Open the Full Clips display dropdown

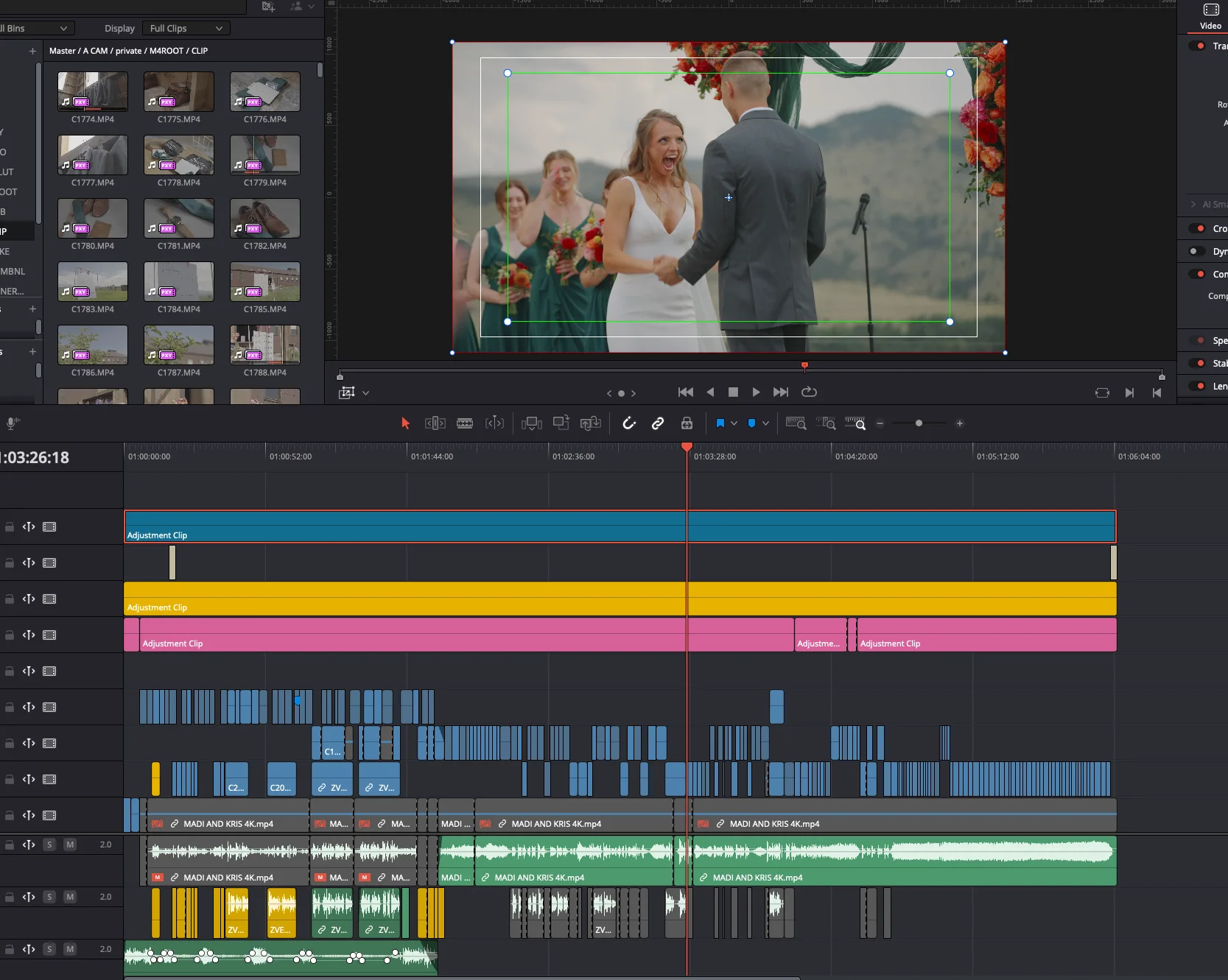tap(186, 28)
